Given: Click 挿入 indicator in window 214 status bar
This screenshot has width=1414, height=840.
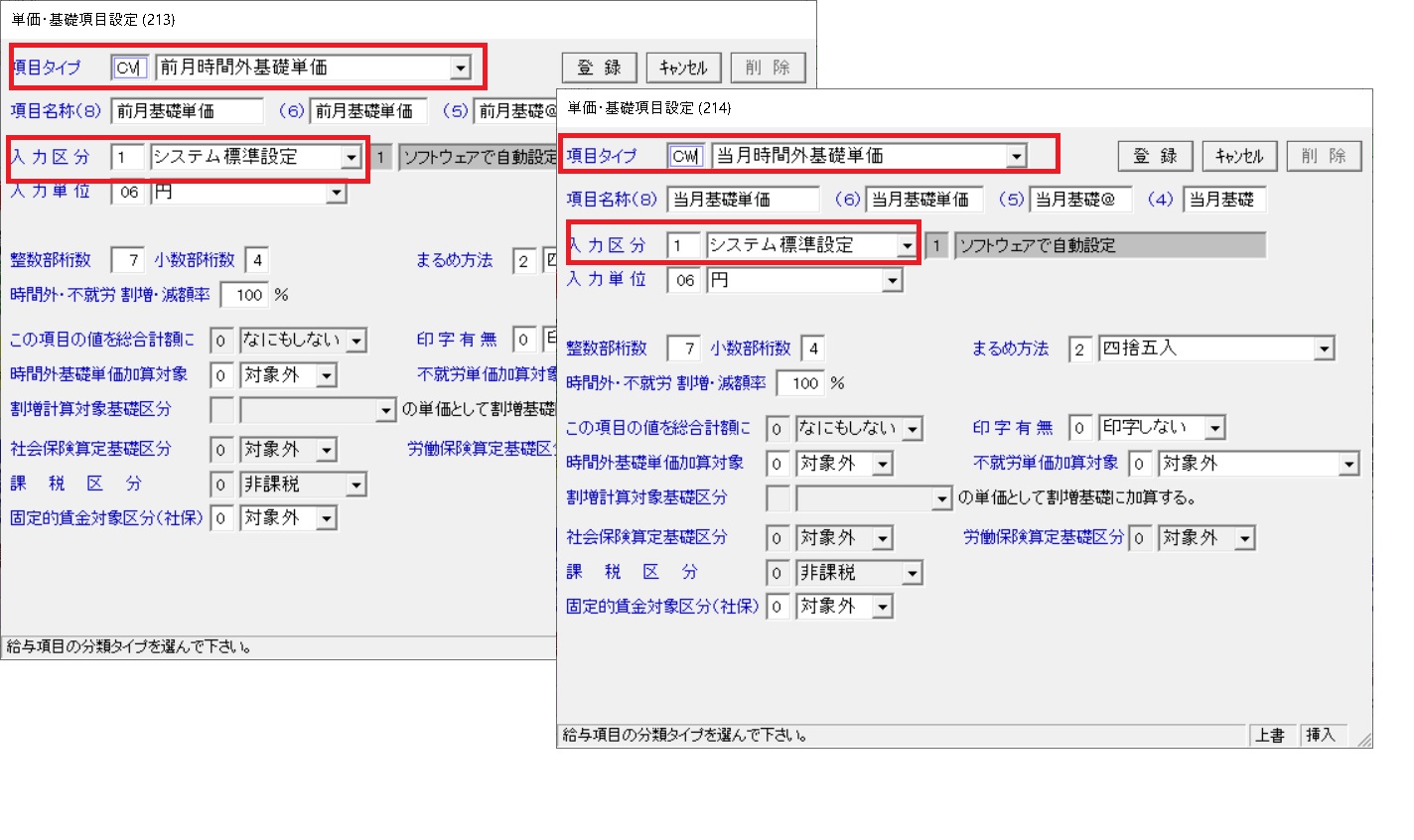Looking at the screenshot, I should (1321, 736).
